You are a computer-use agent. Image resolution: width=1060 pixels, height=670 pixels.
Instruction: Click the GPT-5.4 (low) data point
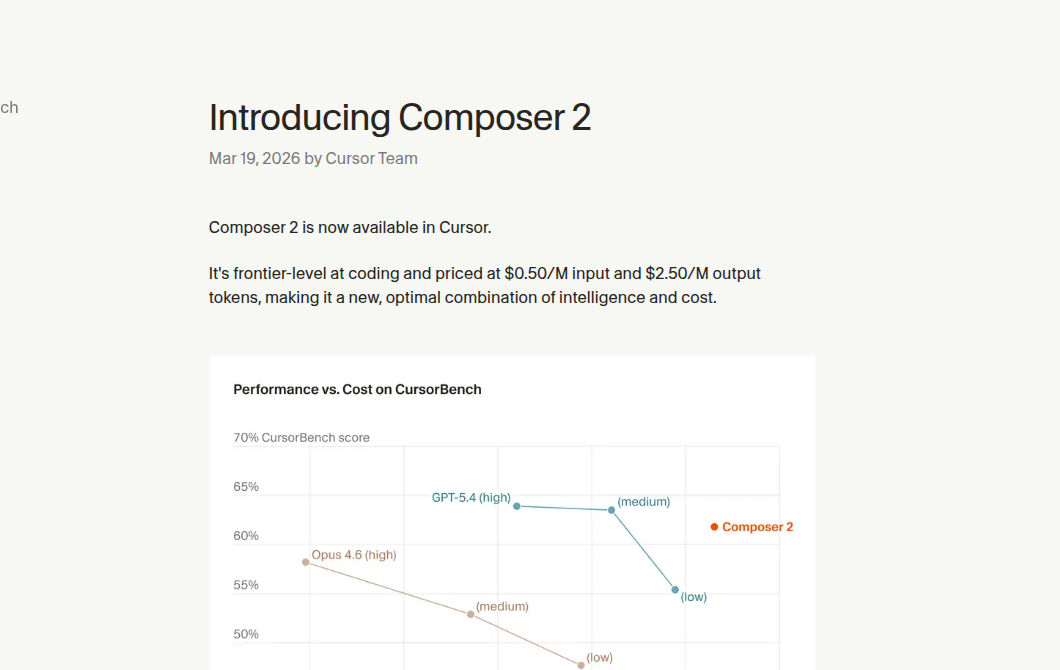tap(675, 590)
